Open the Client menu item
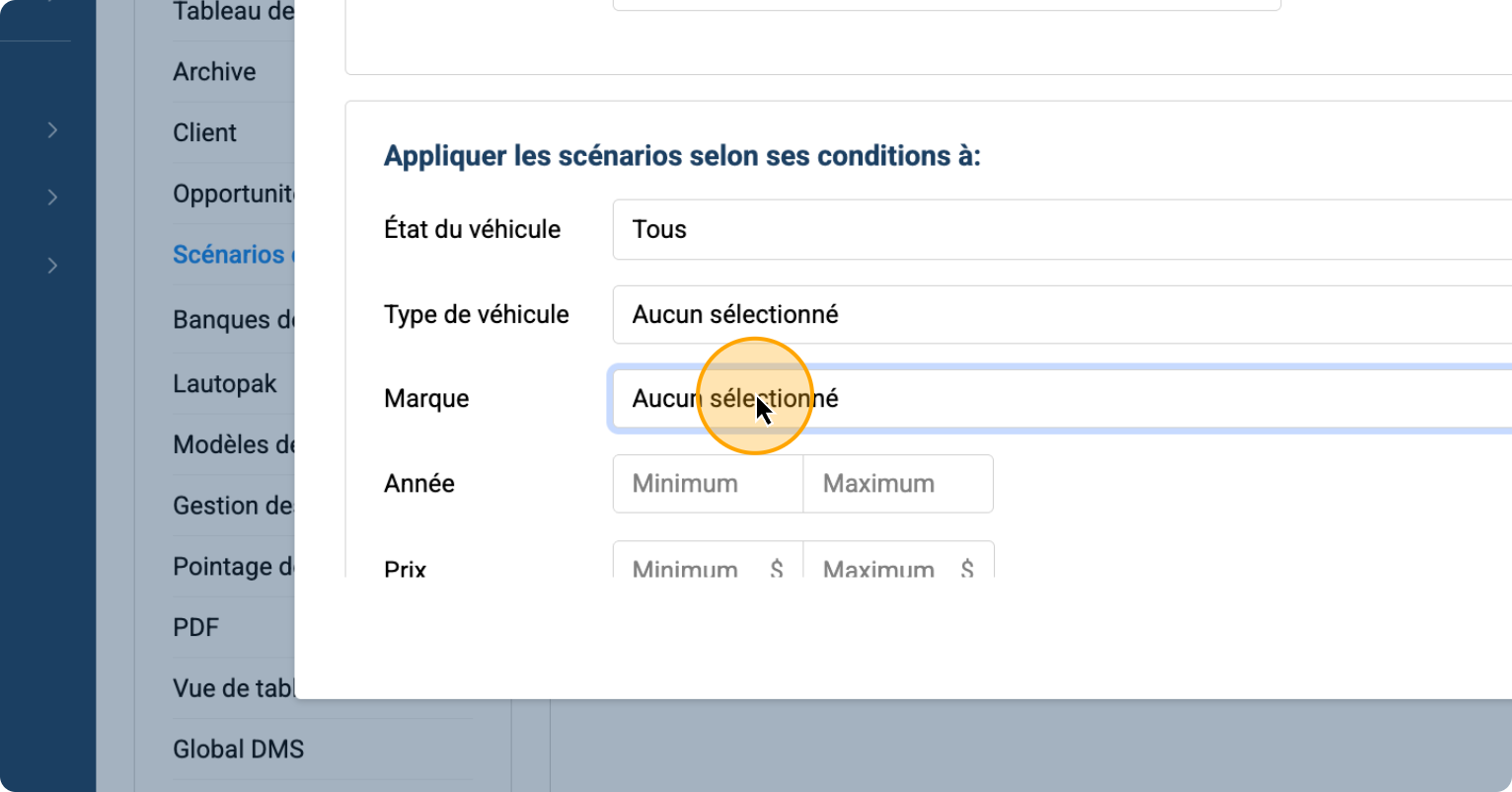This screenshot has width=1512, height=792. [205, 133]
